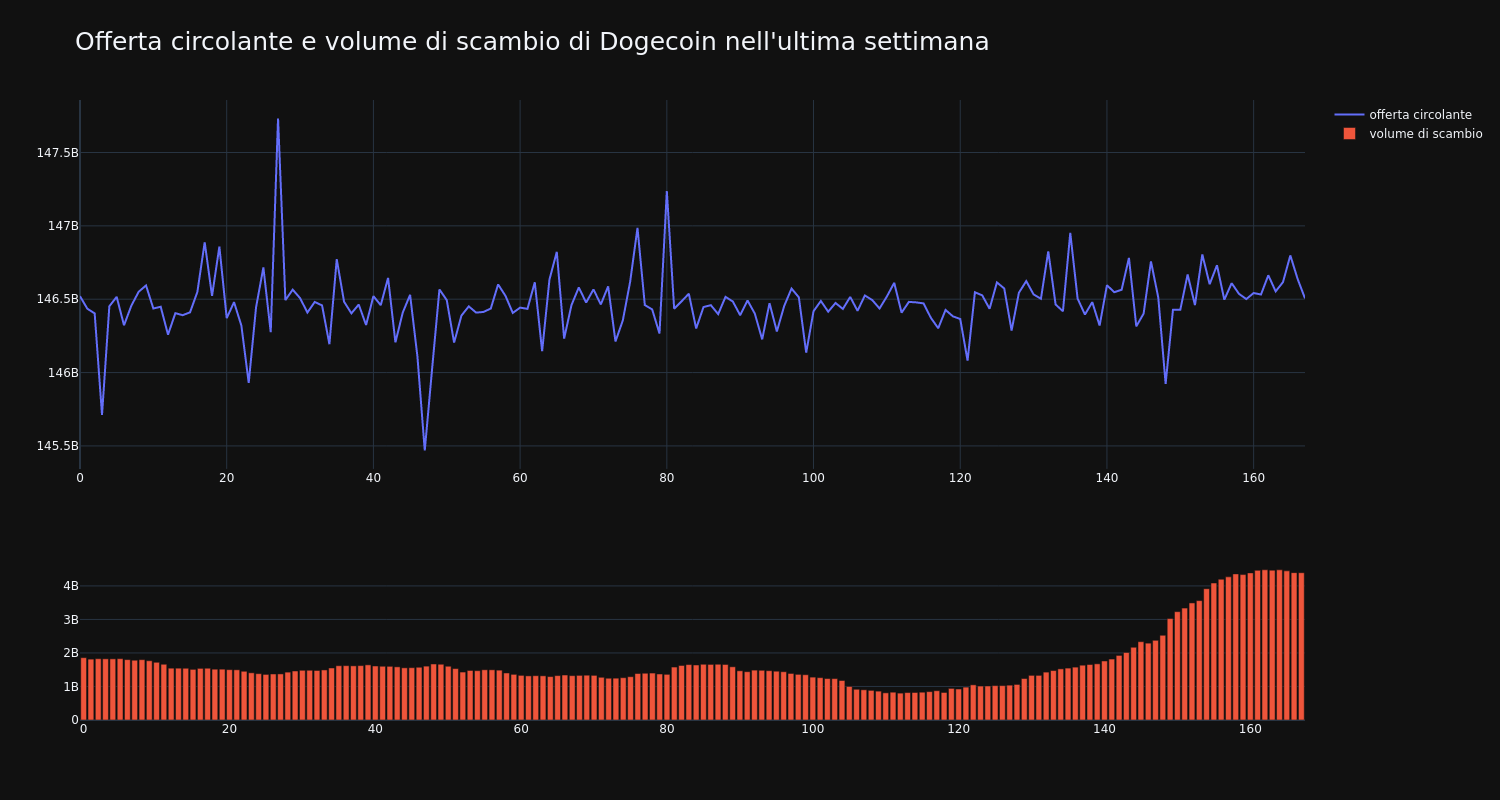Click the supply peak at x=80
The height and width of the screenshot is (800, 1500).
(x=667, y=192)
